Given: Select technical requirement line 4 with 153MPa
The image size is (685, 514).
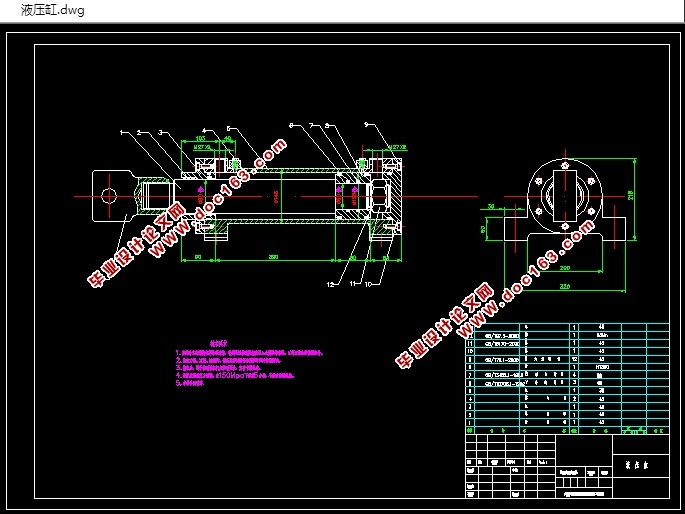Looking at the screenshot, I should 235,375.
